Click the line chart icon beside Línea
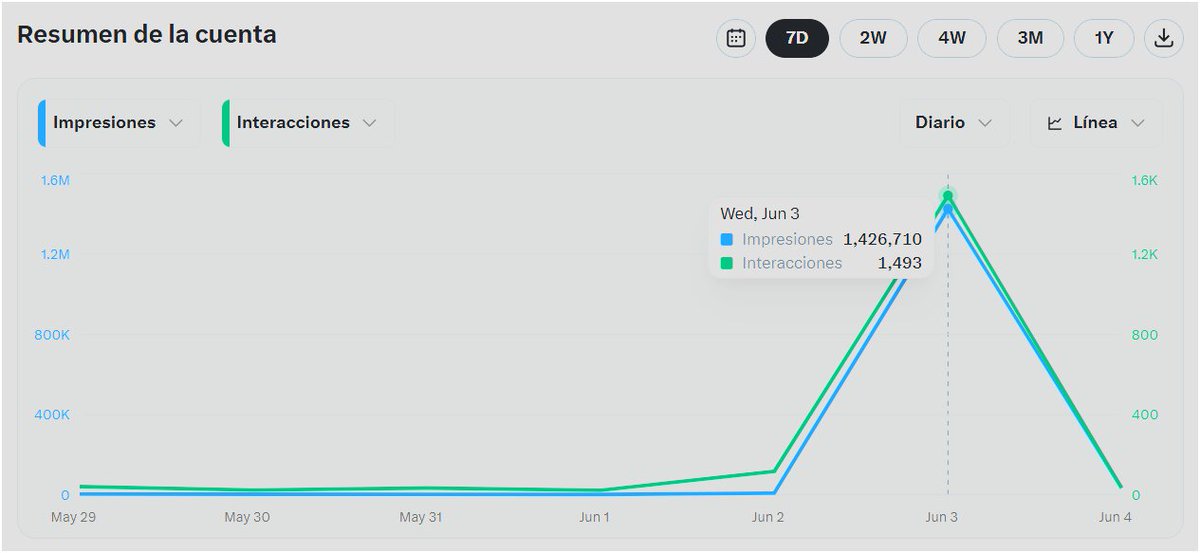The height and width of the screenshot is (553, 1200). click(1055, 123)
